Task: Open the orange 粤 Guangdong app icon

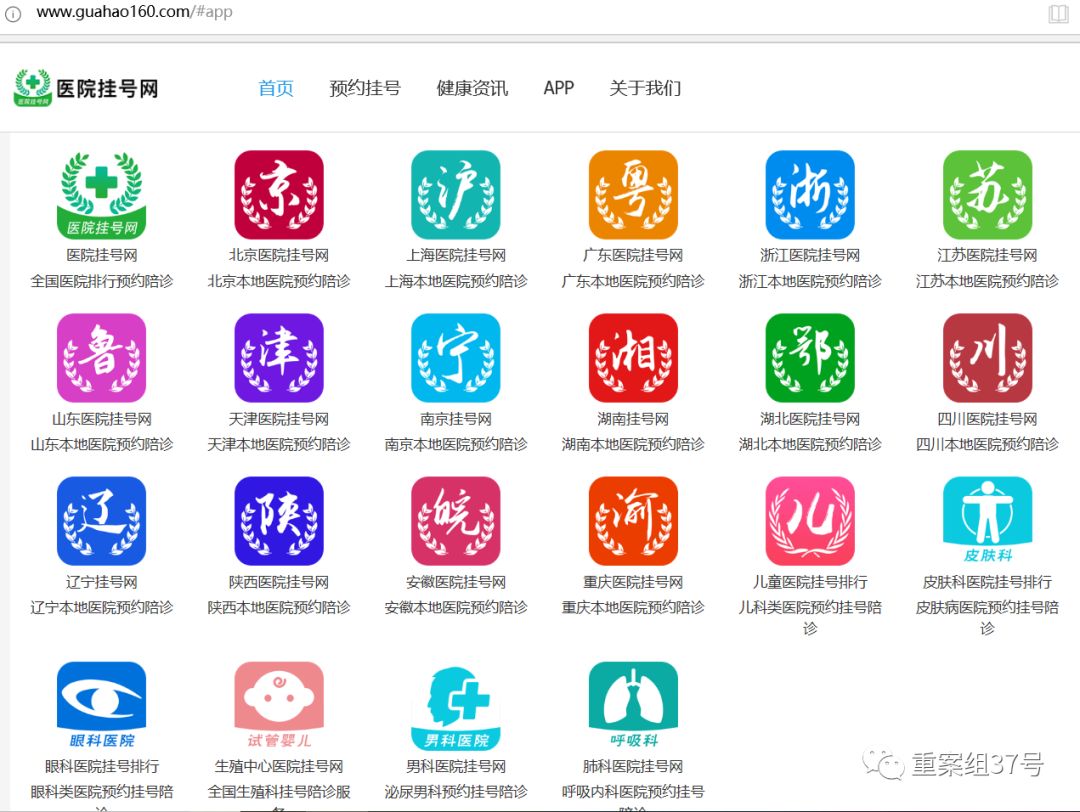Action: pos(633,195)
